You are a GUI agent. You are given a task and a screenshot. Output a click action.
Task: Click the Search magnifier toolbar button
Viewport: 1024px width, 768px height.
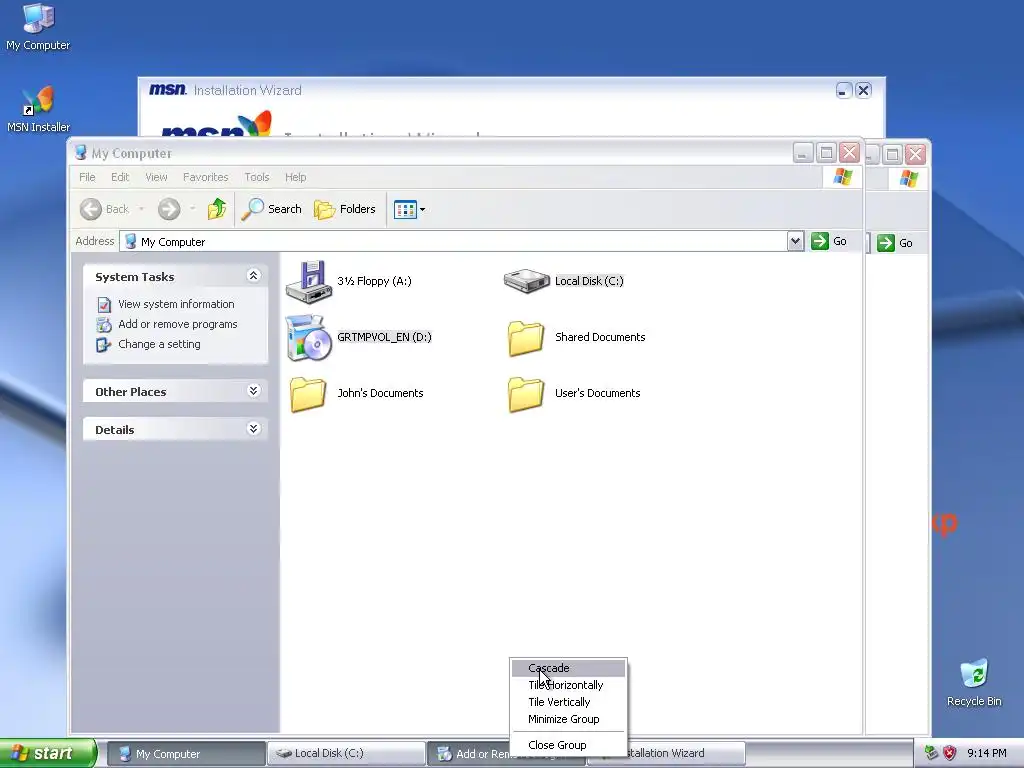pyautogui.click(x=272, y=209)
